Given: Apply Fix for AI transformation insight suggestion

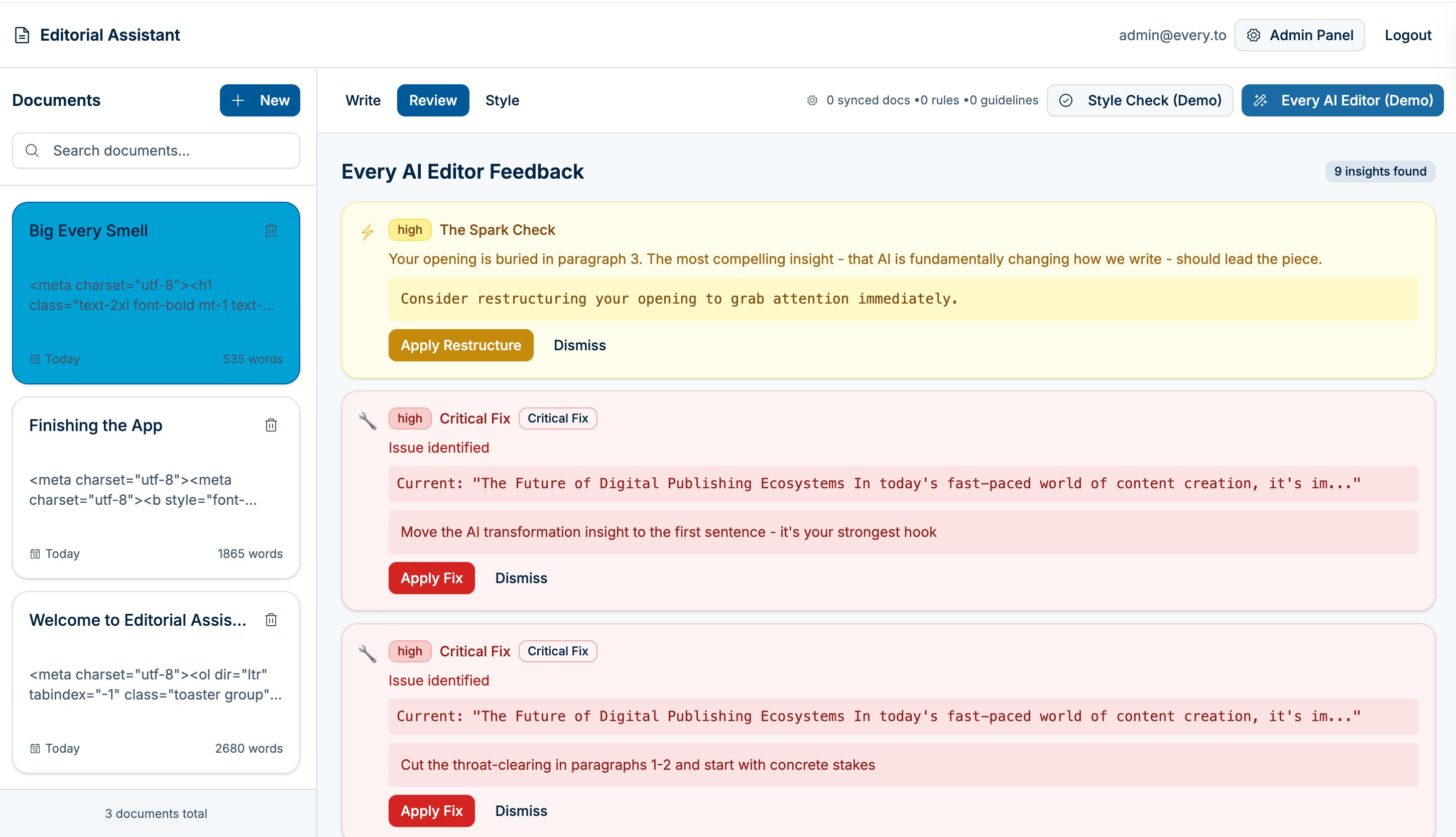Looking at the screenshot, I should (x=431, y=578).
